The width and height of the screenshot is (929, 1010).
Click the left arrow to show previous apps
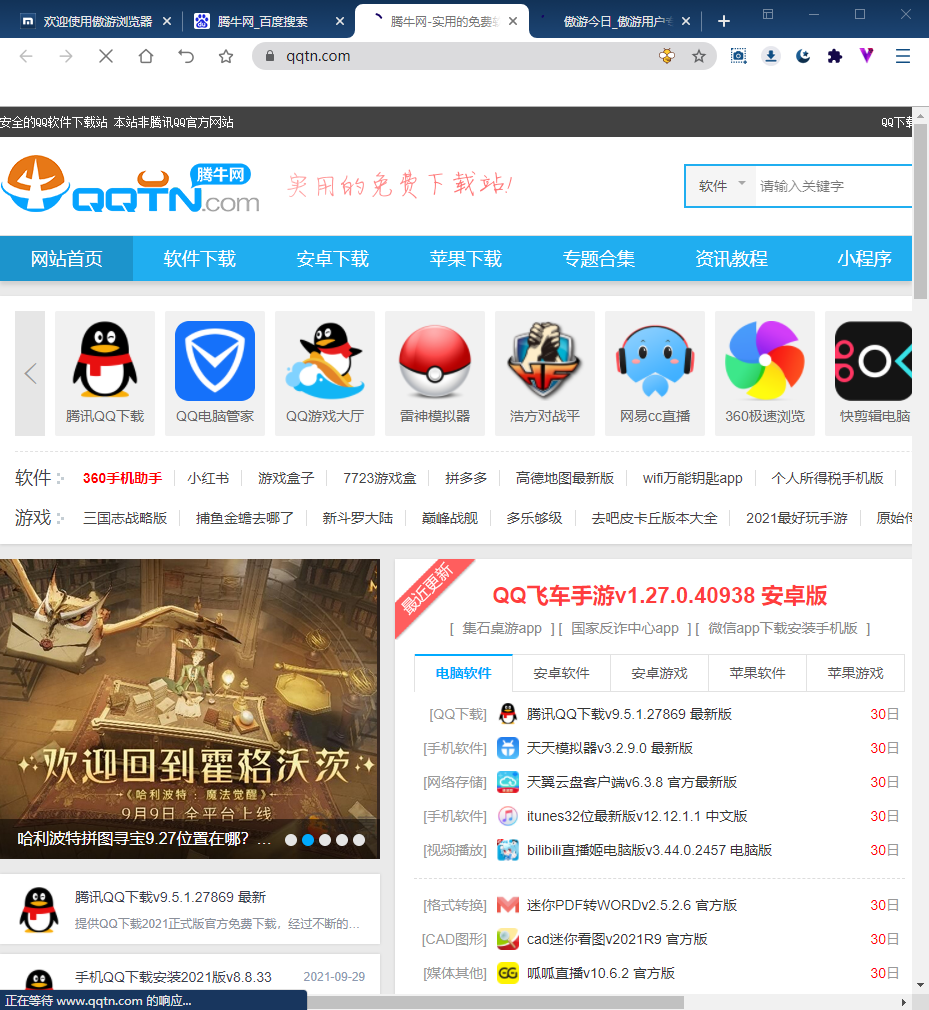pyautogui.click(x=30, y=371)
